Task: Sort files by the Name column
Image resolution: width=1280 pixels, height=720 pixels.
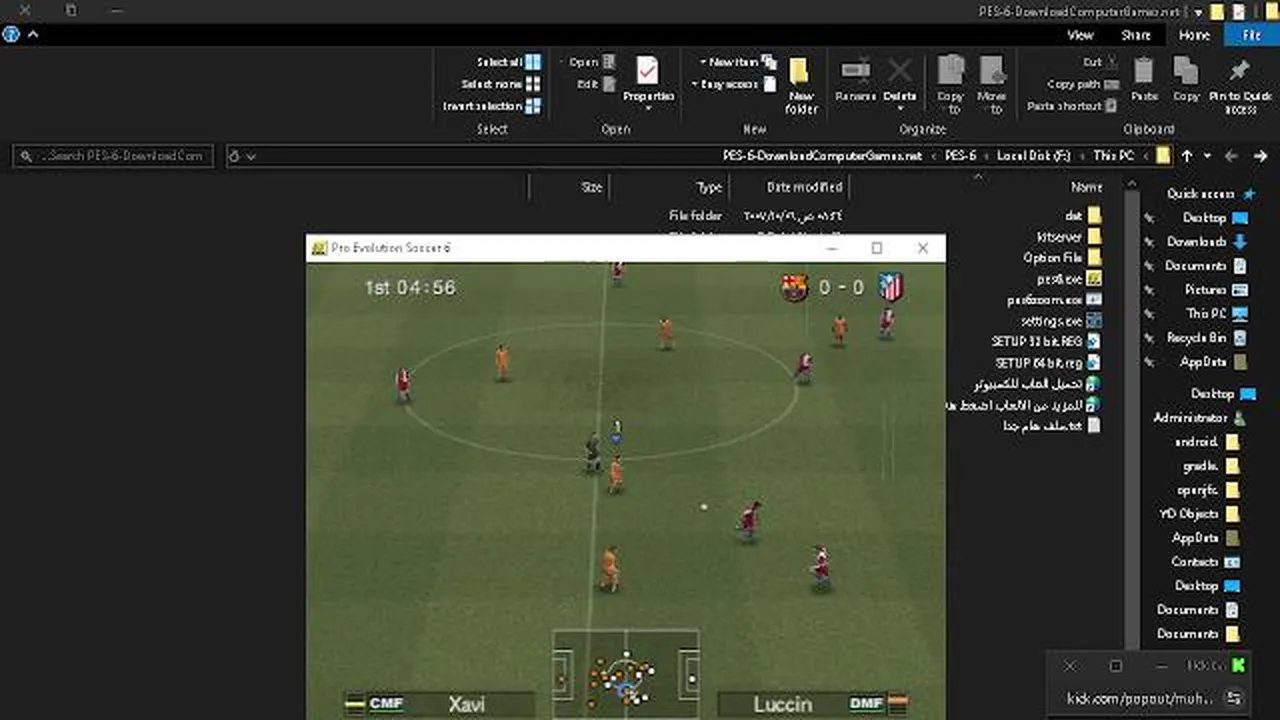Action: [1087, 187]
